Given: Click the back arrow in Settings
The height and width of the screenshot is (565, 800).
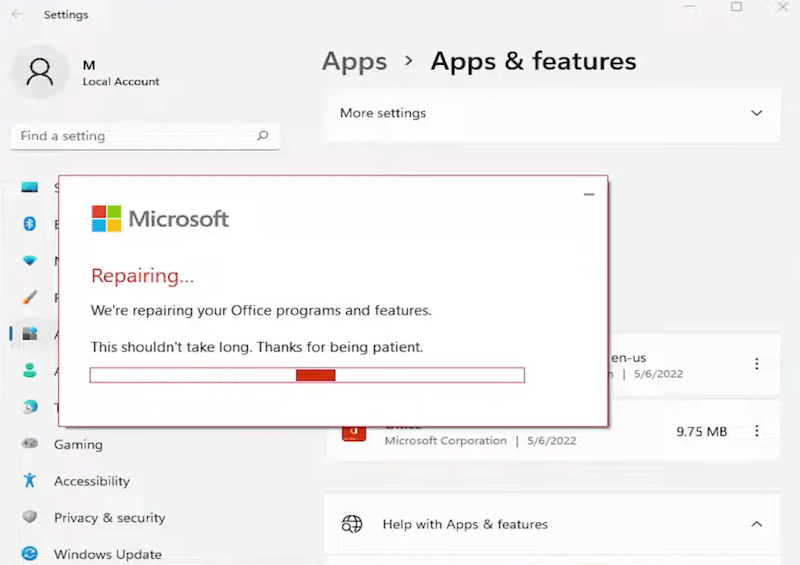Looking at the screenshot, I should pos(17,14).
